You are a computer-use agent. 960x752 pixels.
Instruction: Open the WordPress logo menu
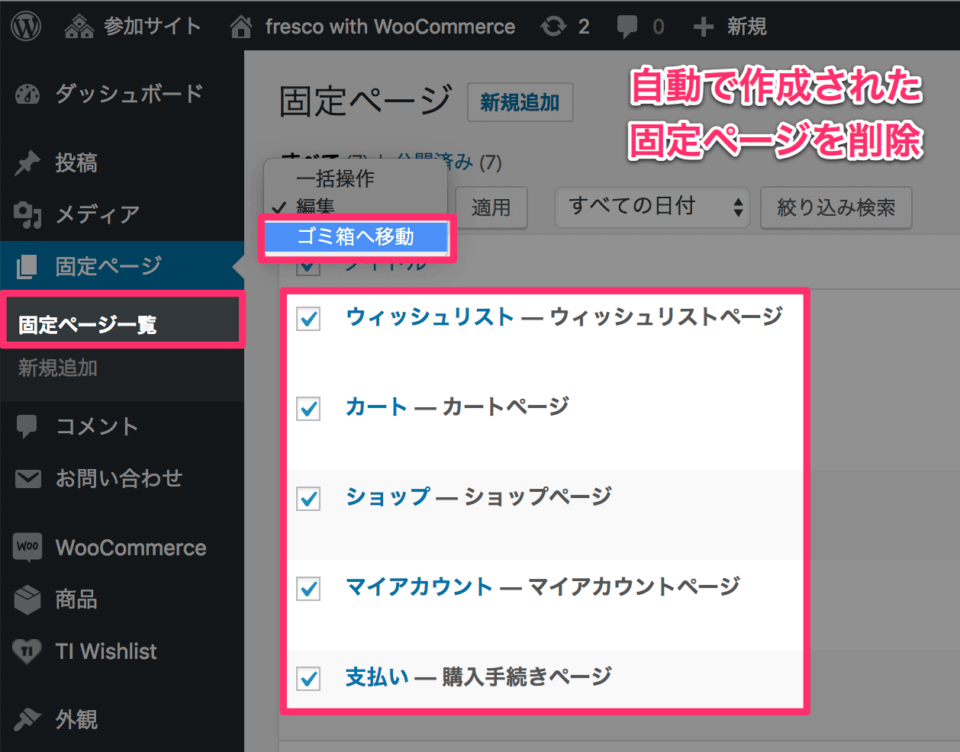pos(24,25)
